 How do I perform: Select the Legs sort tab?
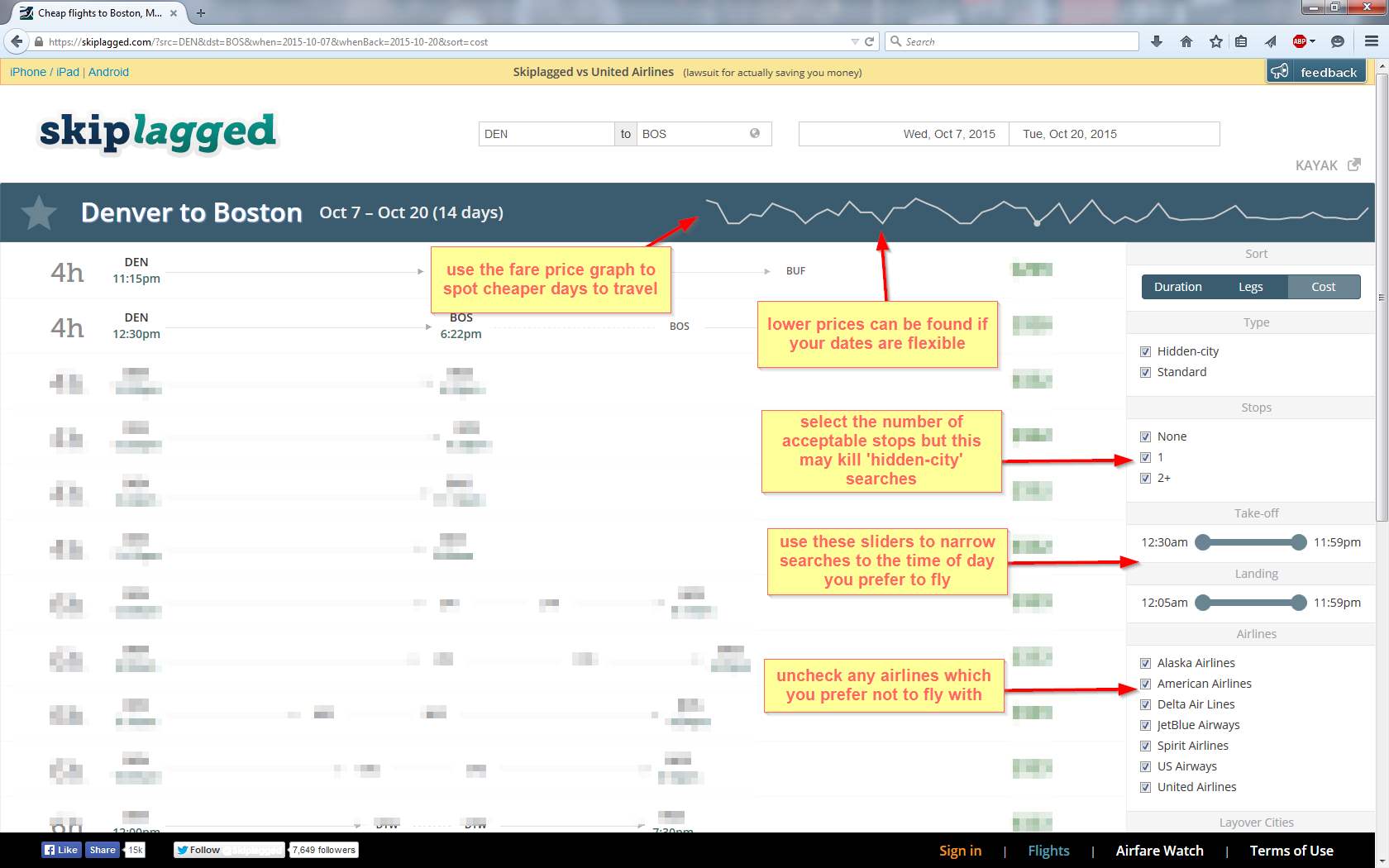[x=1250, y=287]
